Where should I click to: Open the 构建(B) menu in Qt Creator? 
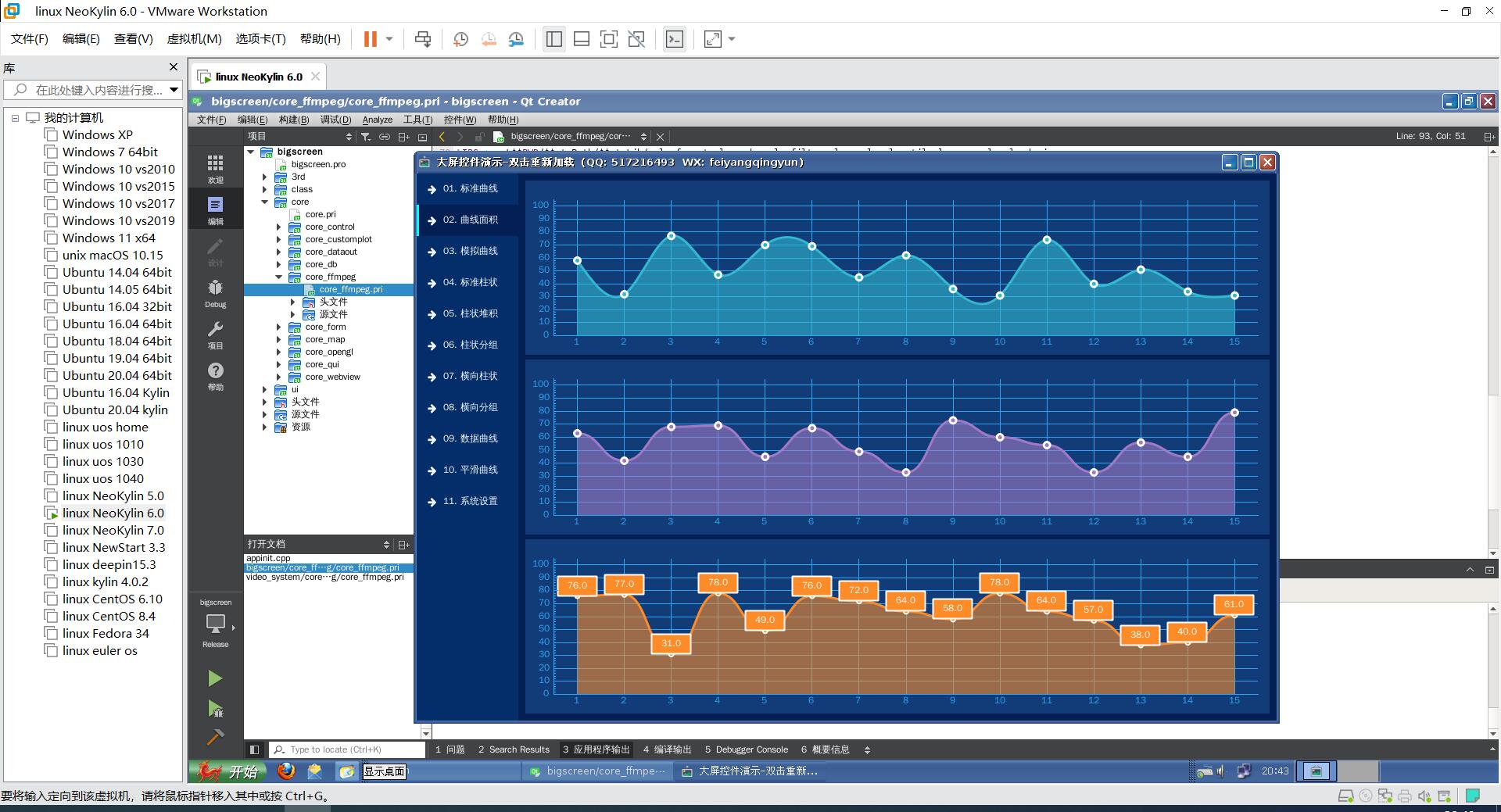294,120
